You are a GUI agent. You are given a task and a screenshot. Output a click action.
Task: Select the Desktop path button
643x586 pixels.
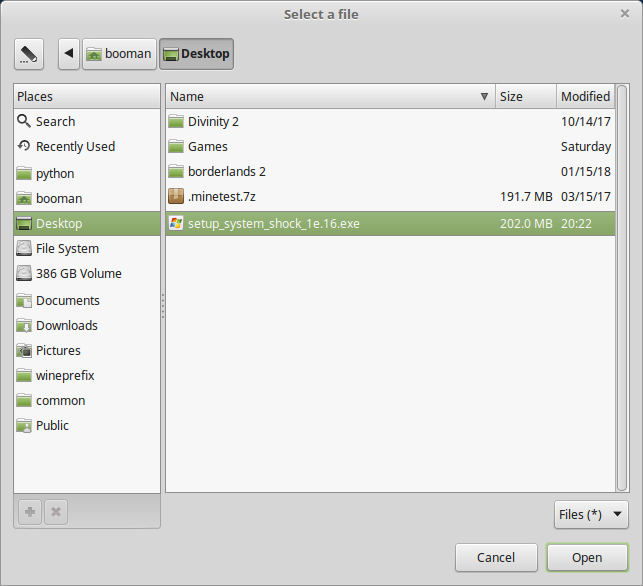click(196, 54)
